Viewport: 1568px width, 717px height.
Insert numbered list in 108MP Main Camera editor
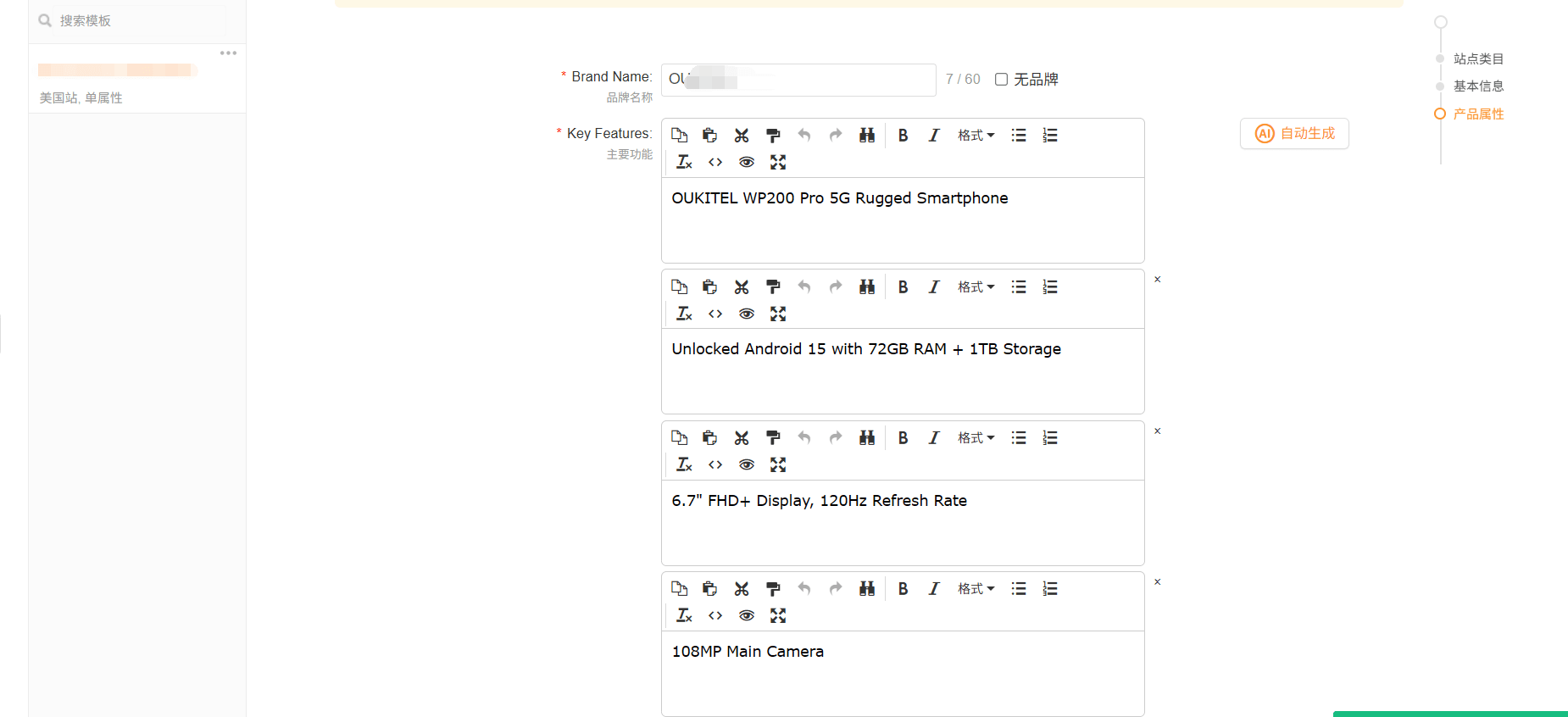[x=1050, y=589]
